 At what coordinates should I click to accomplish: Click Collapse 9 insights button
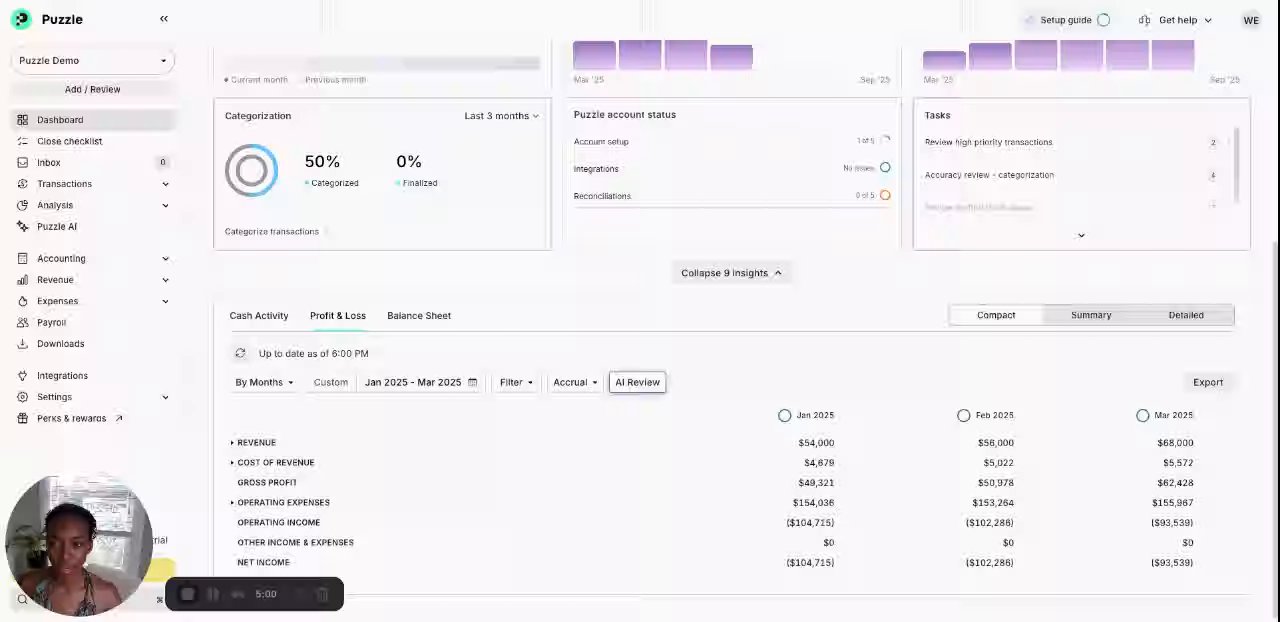[x=731, y=273]
